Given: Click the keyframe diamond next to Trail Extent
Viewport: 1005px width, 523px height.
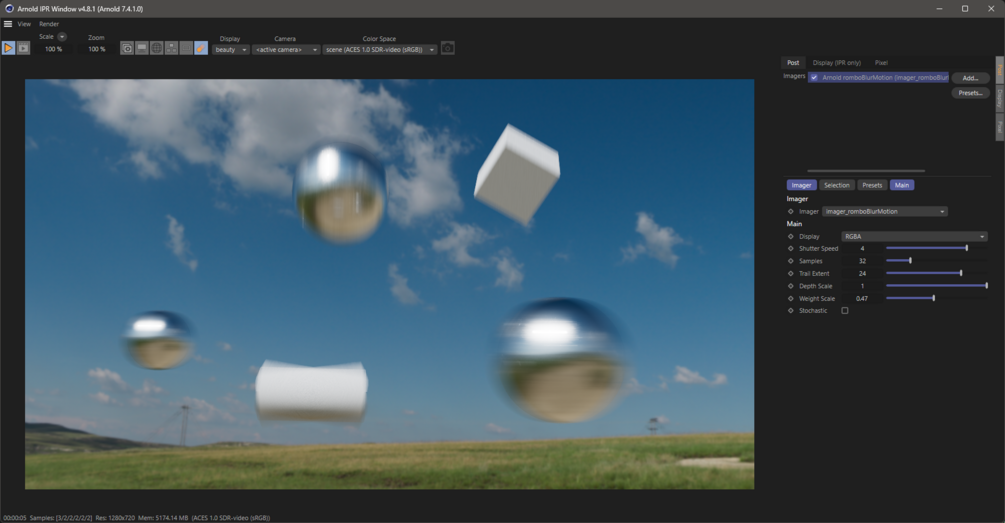Looking at the screenshot, I should [790, 273].
